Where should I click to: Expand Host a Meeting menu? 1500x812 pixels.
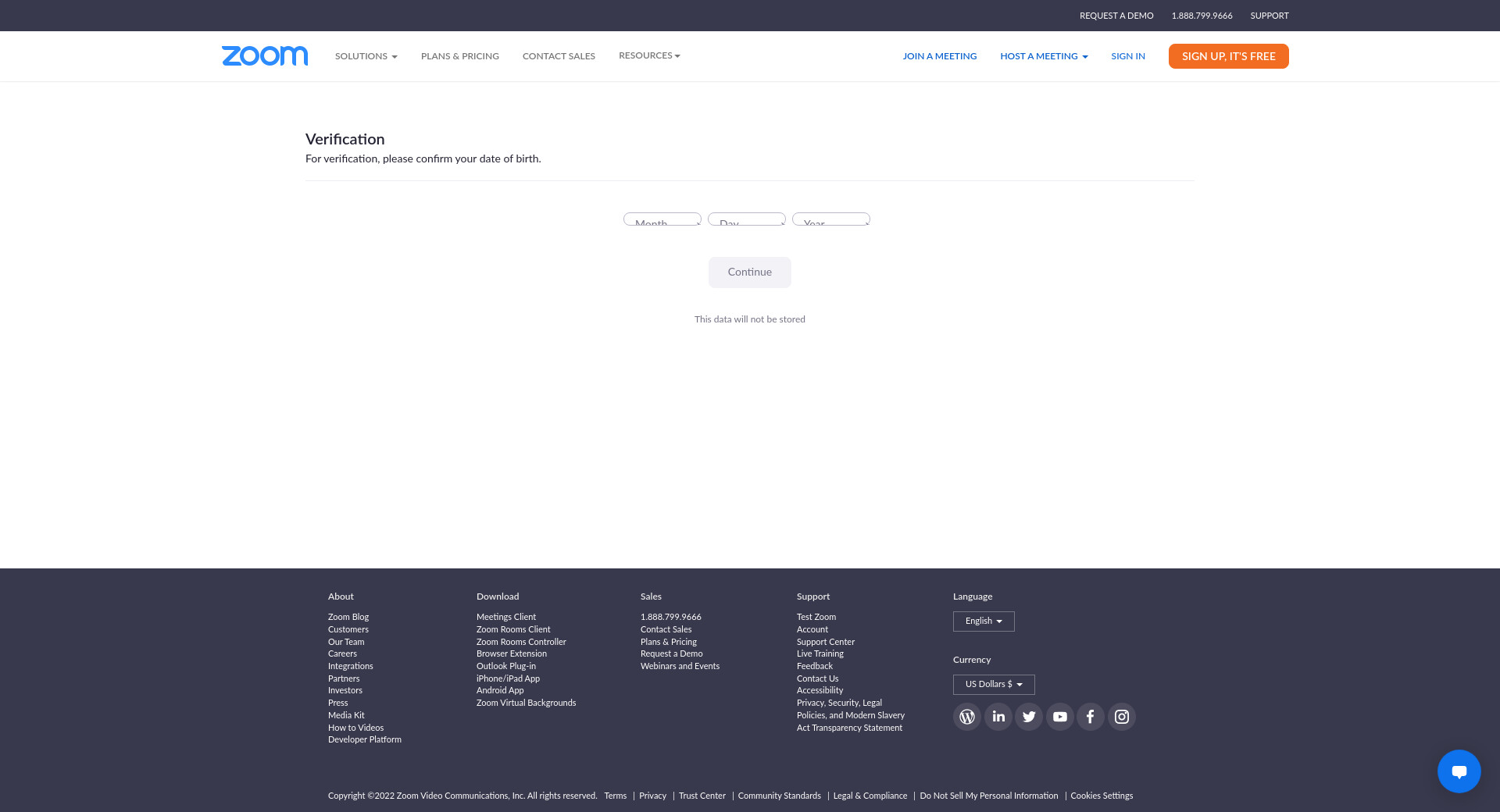[x=1043, y=56]
